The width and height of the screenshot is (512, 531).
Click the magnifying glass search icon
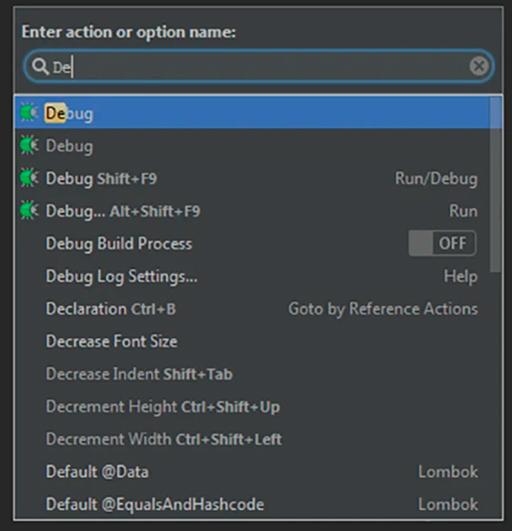40,66
